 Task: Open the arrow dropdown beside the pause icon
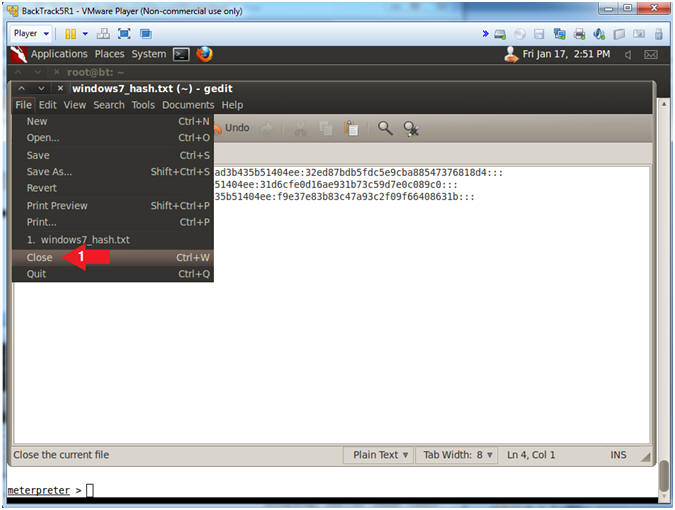[x=85, y=34]
